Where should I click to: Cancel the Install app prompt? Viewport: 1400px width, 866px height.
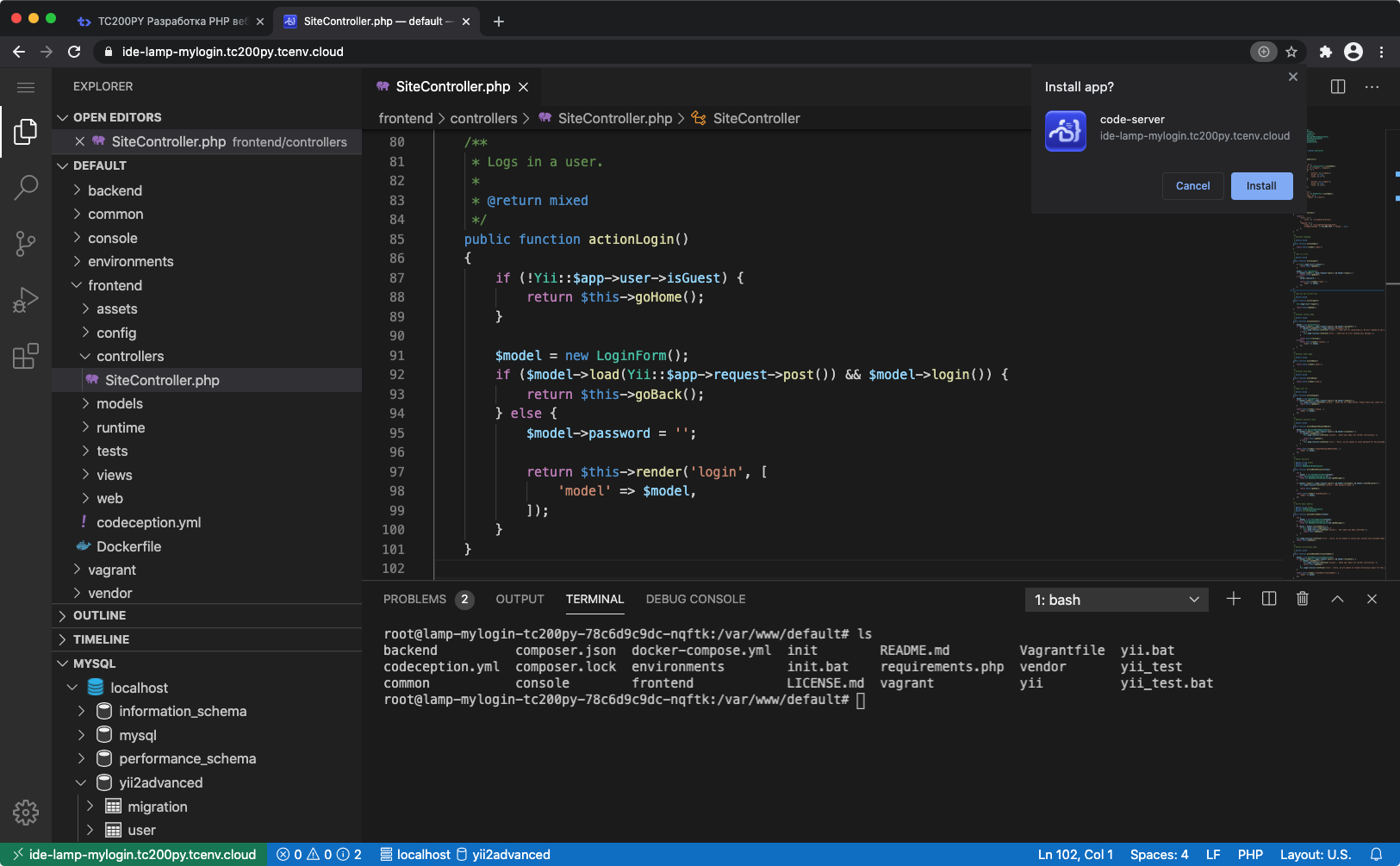1192,185
